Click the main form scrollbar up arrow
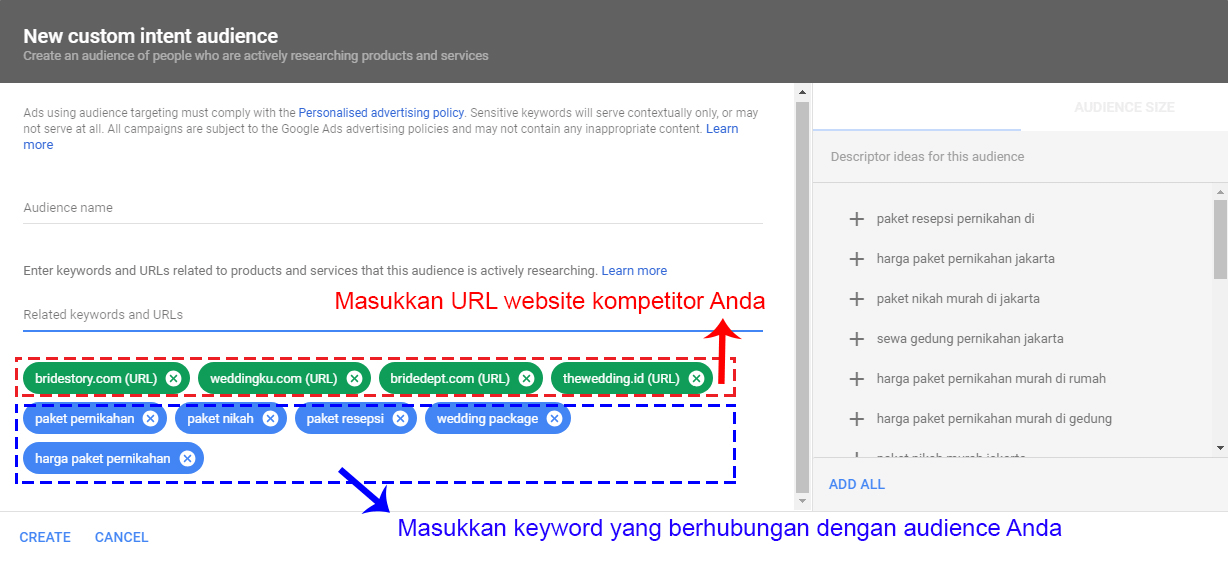Viewport: 1228px width, 562px height. pyautogui.click(x=802, y=93)
